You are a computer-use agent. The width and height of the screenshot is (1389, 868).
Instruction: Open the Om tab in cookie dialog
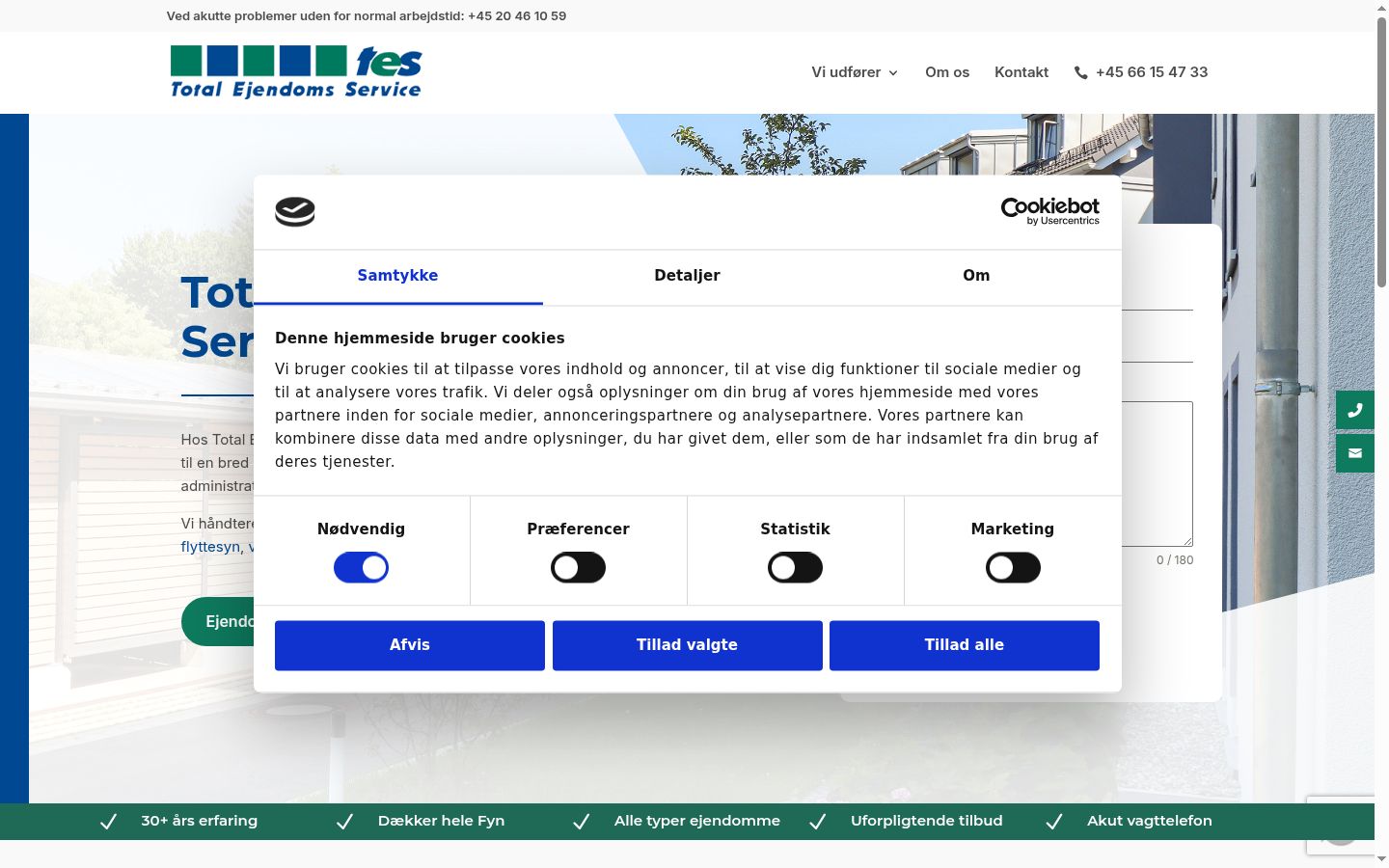(x=976, y=276)
